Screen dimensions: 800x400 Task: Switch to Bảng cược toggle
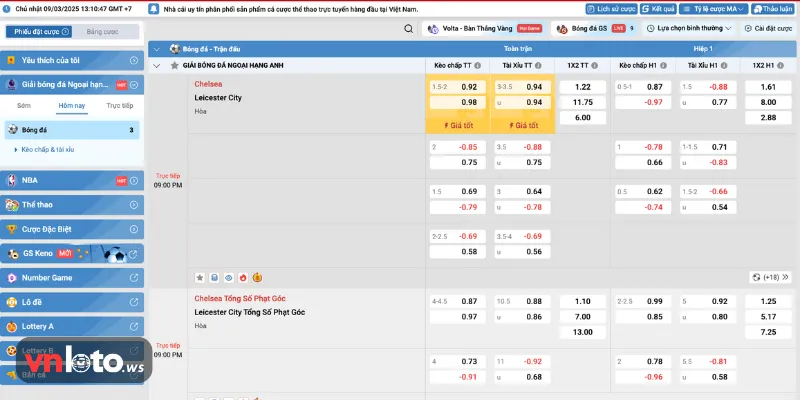[102, 31]
